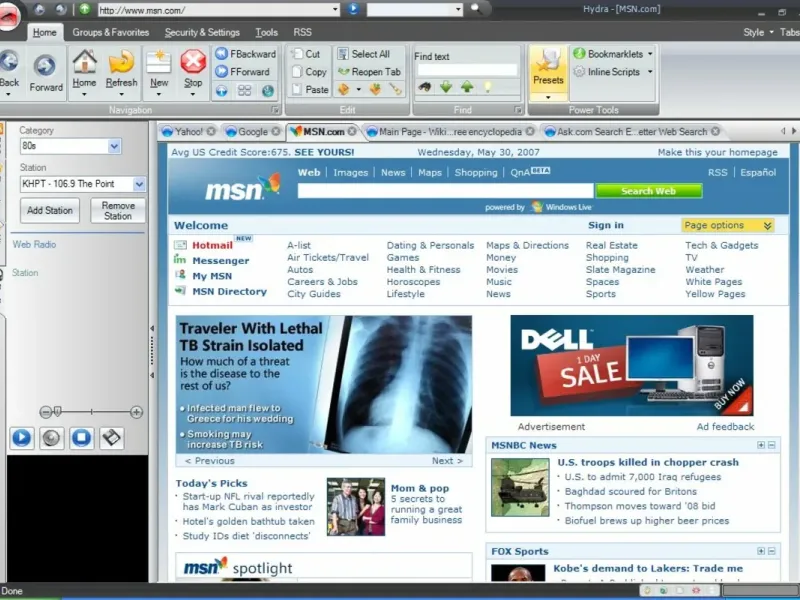
Task: Open the Category dropdown showing 80s
Action: coord(114,146)
